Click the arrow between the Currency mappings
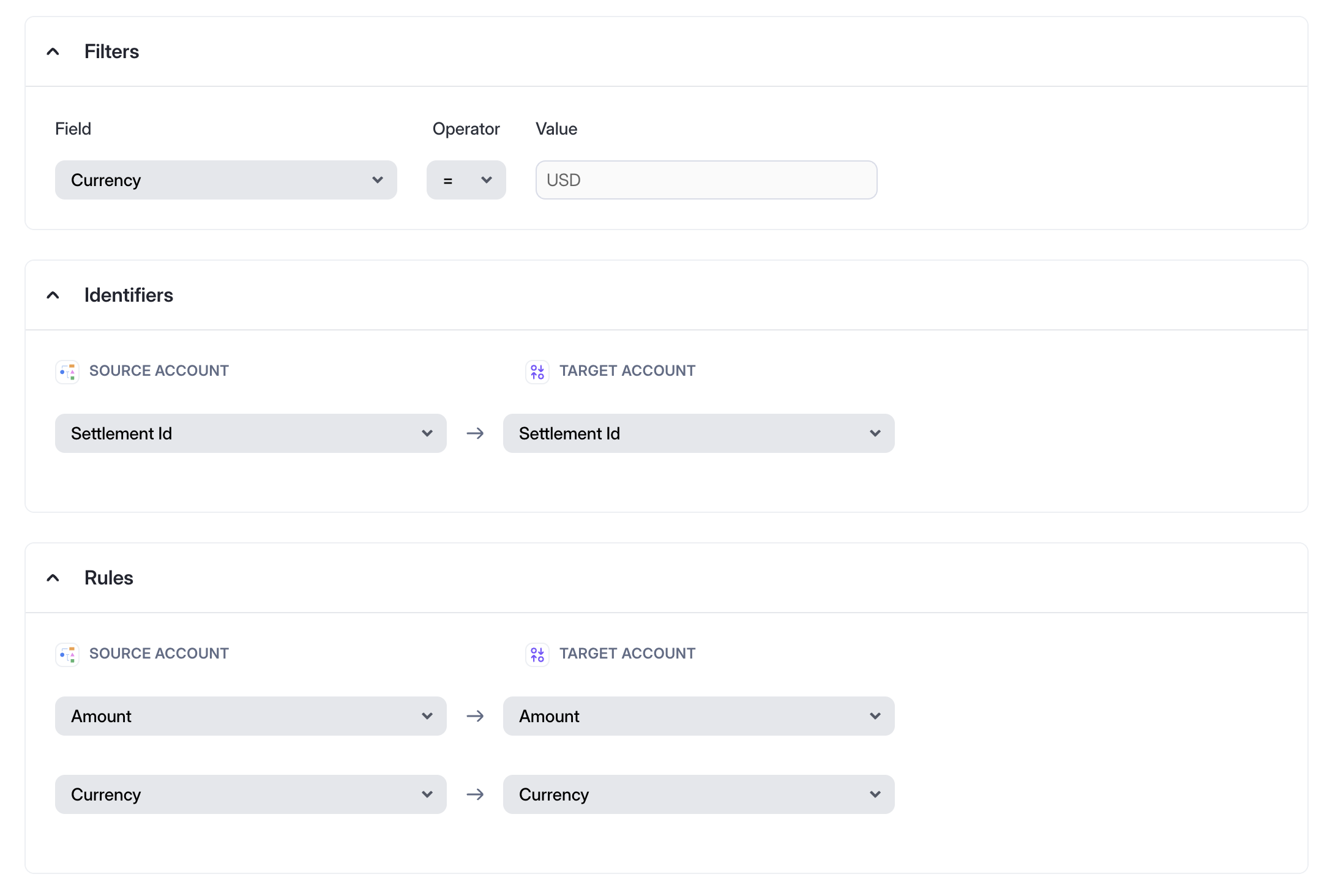Image resolution: width=1338 pixels, height=896 pixels. (475, 794)
